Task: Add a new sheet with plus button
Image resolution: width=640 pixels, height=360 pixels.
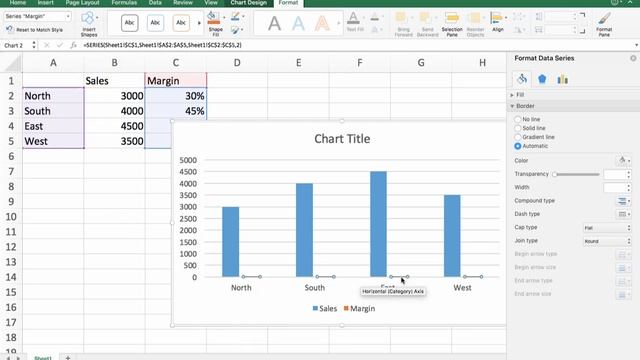Action: 68,358
